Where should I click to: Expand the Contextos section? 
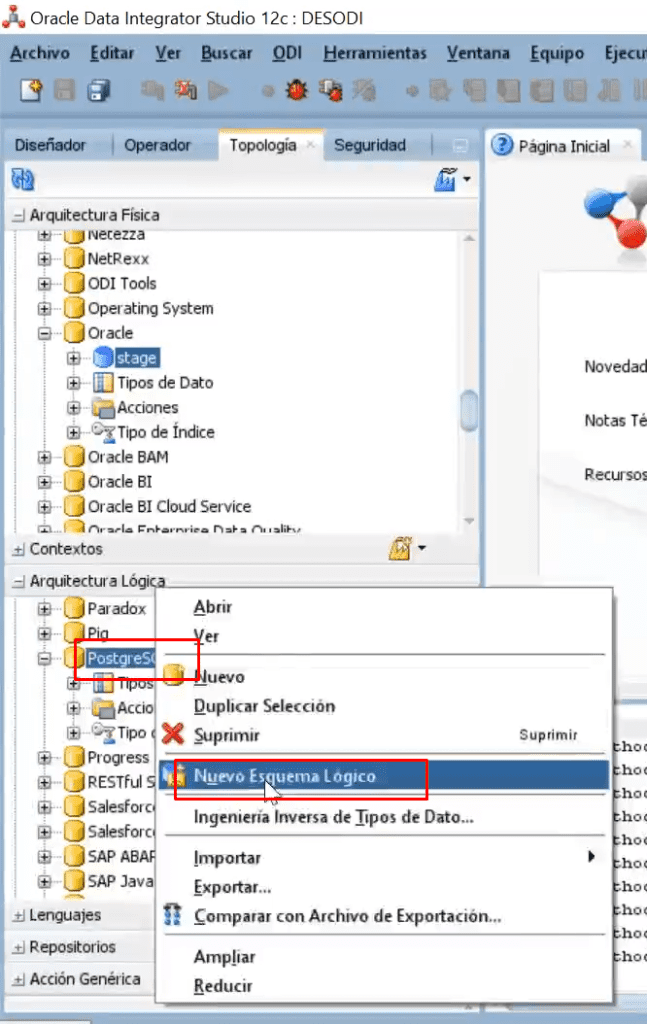point(18,549)
